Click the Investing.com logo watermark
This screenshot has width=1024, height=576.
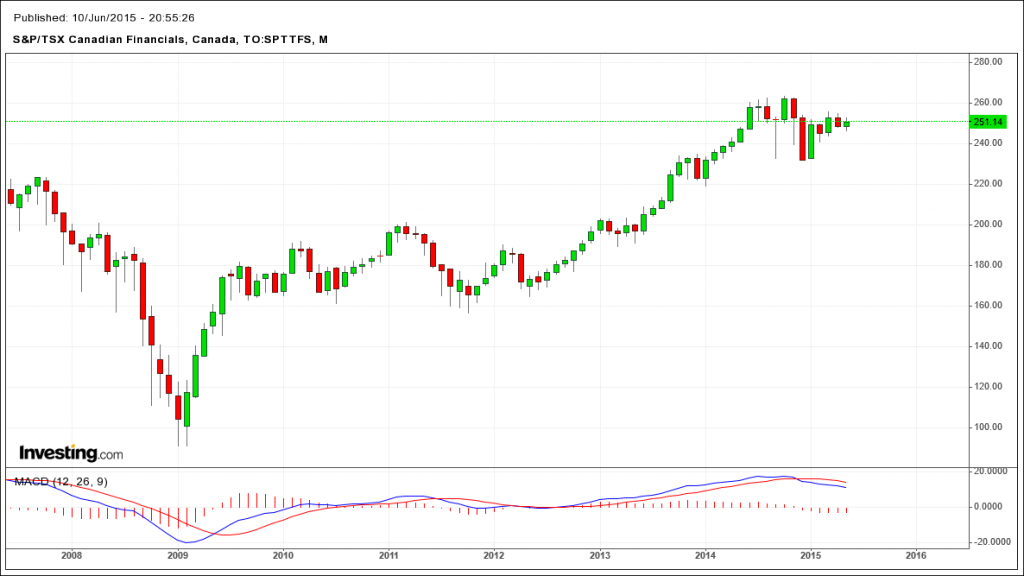coord(70,453)
